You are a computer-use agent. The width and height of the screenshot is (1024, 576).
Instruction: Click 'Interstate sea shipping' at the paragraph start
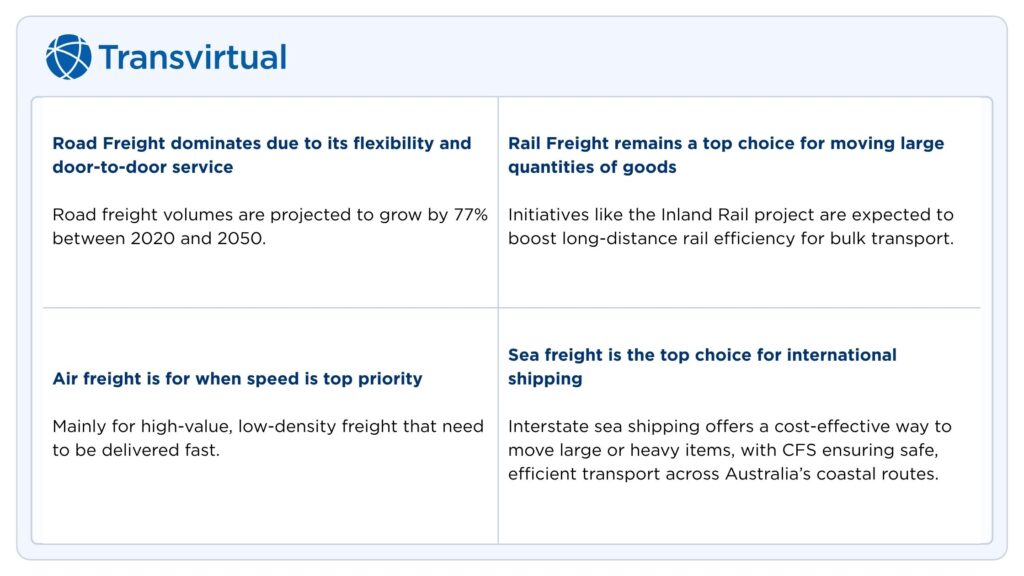(596, 427)
